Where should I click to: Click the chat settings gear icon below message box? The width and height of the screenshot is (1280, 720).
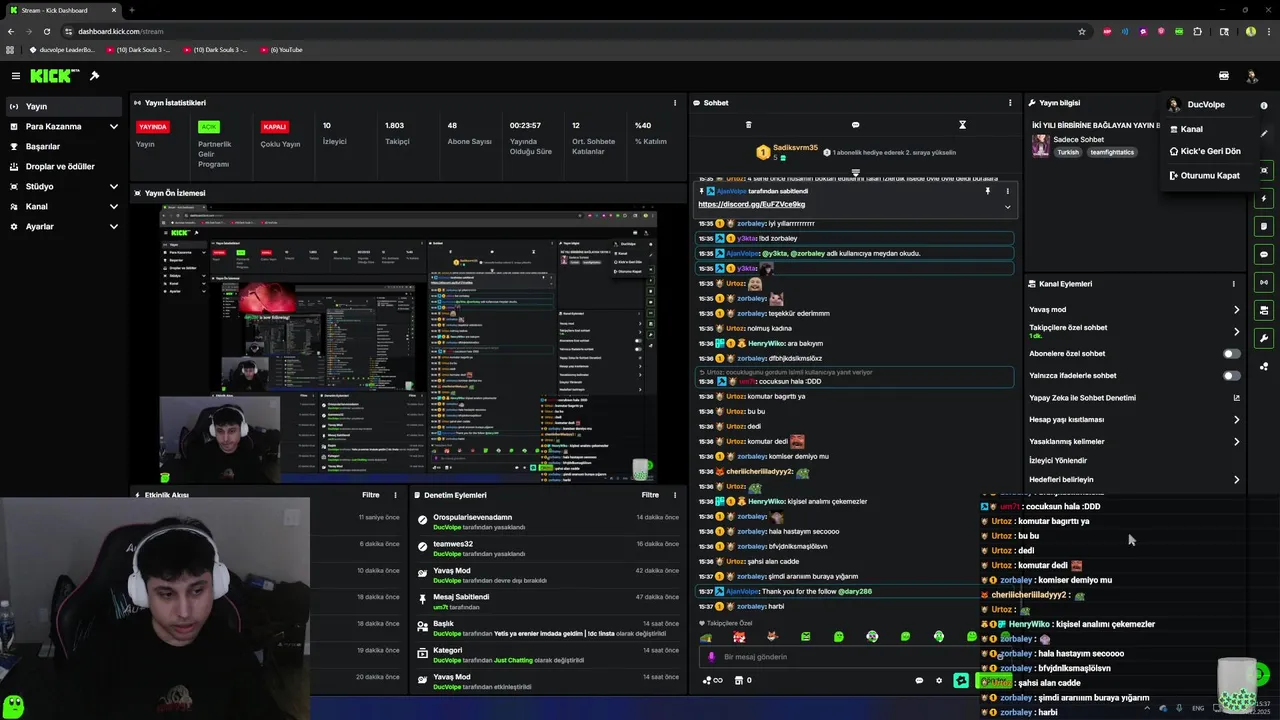939,681
